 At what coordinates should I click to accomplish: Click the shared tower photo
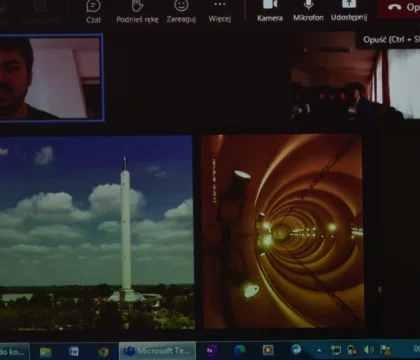coord(97,232)
